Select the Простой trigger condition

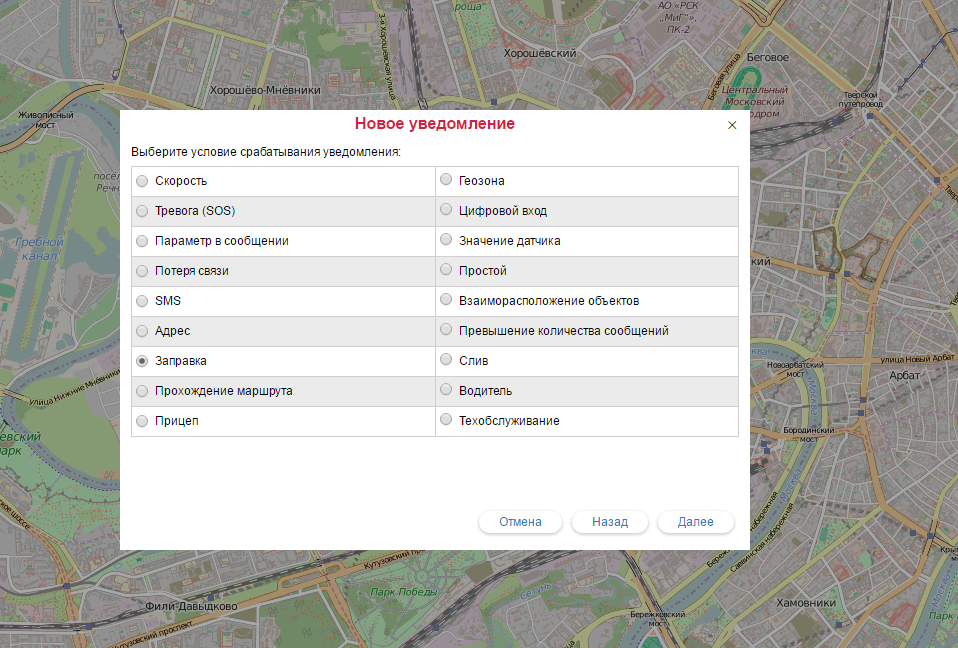pyautogui.click(x=445, y=271)
